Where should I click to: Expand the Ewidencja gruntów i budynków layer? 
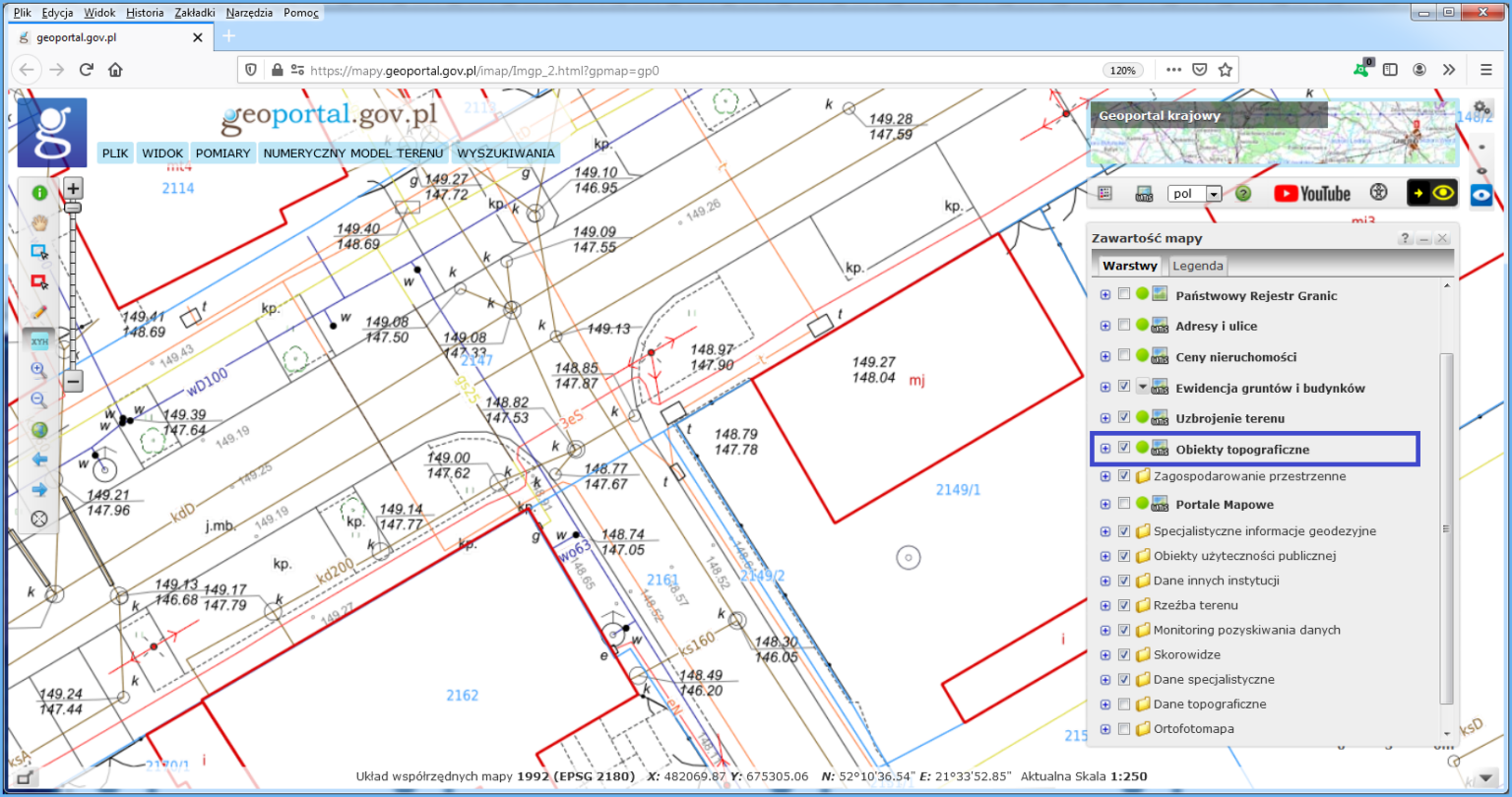[1104, 387]
